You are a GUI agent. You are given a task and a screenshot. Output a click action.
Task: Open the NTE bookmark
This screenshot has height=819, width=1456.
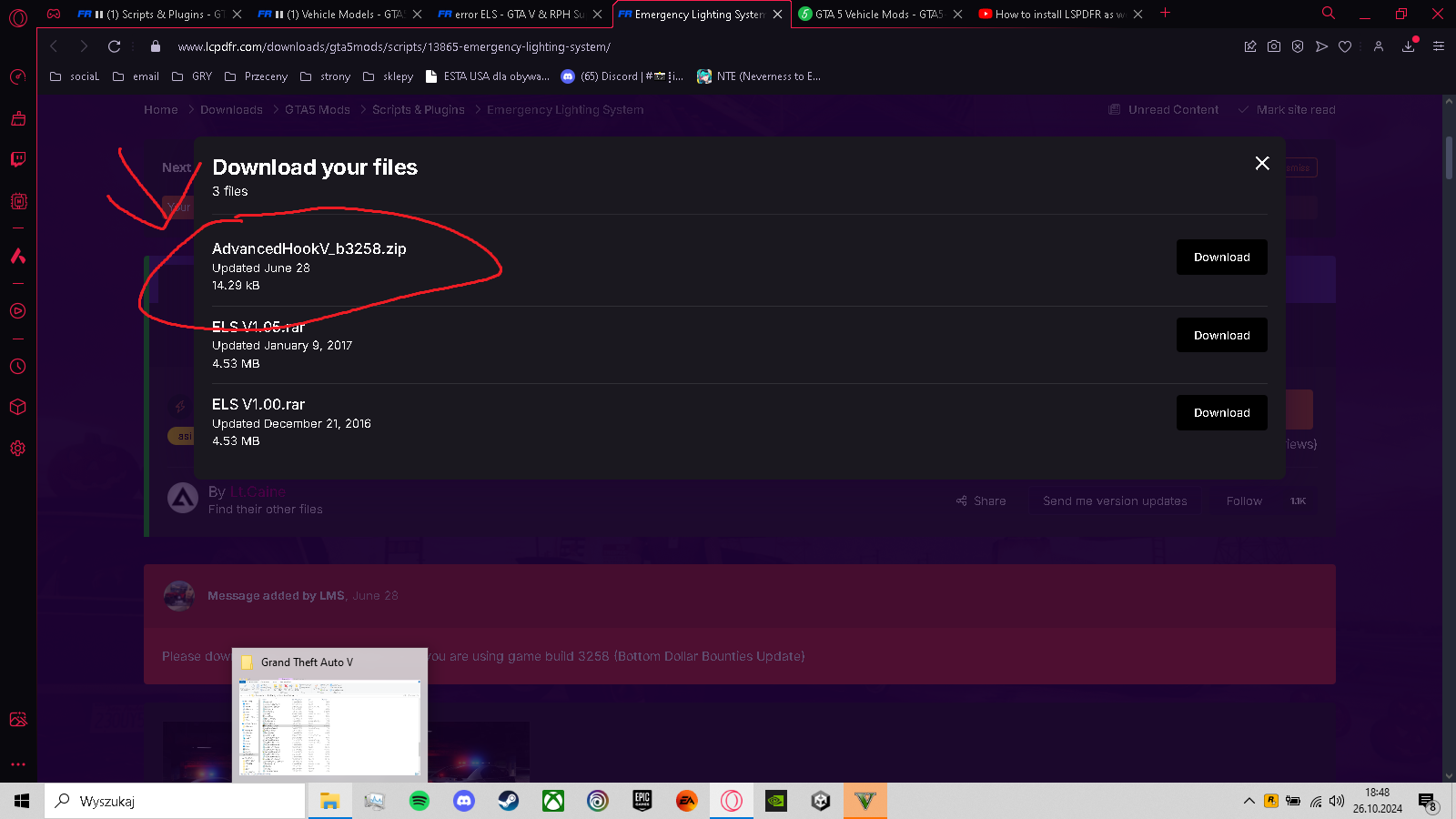[759, 76]
